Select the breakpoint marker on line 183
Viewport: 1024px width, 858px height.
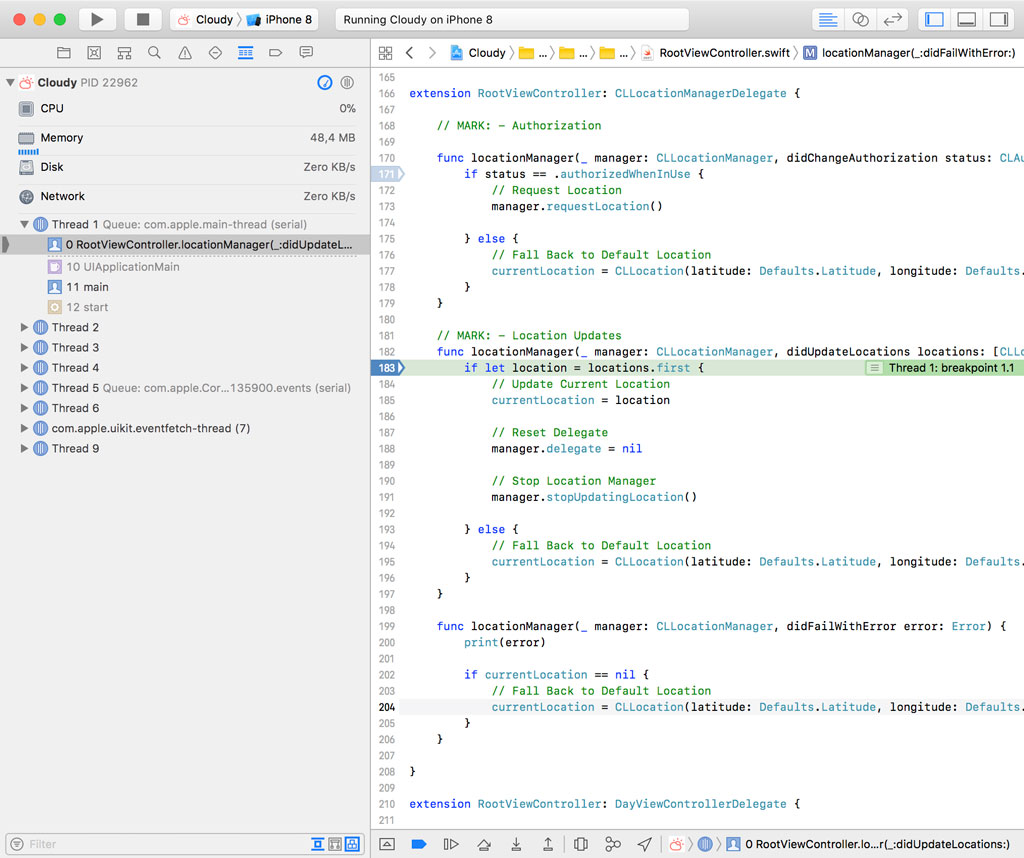click(x=387, y=367)
